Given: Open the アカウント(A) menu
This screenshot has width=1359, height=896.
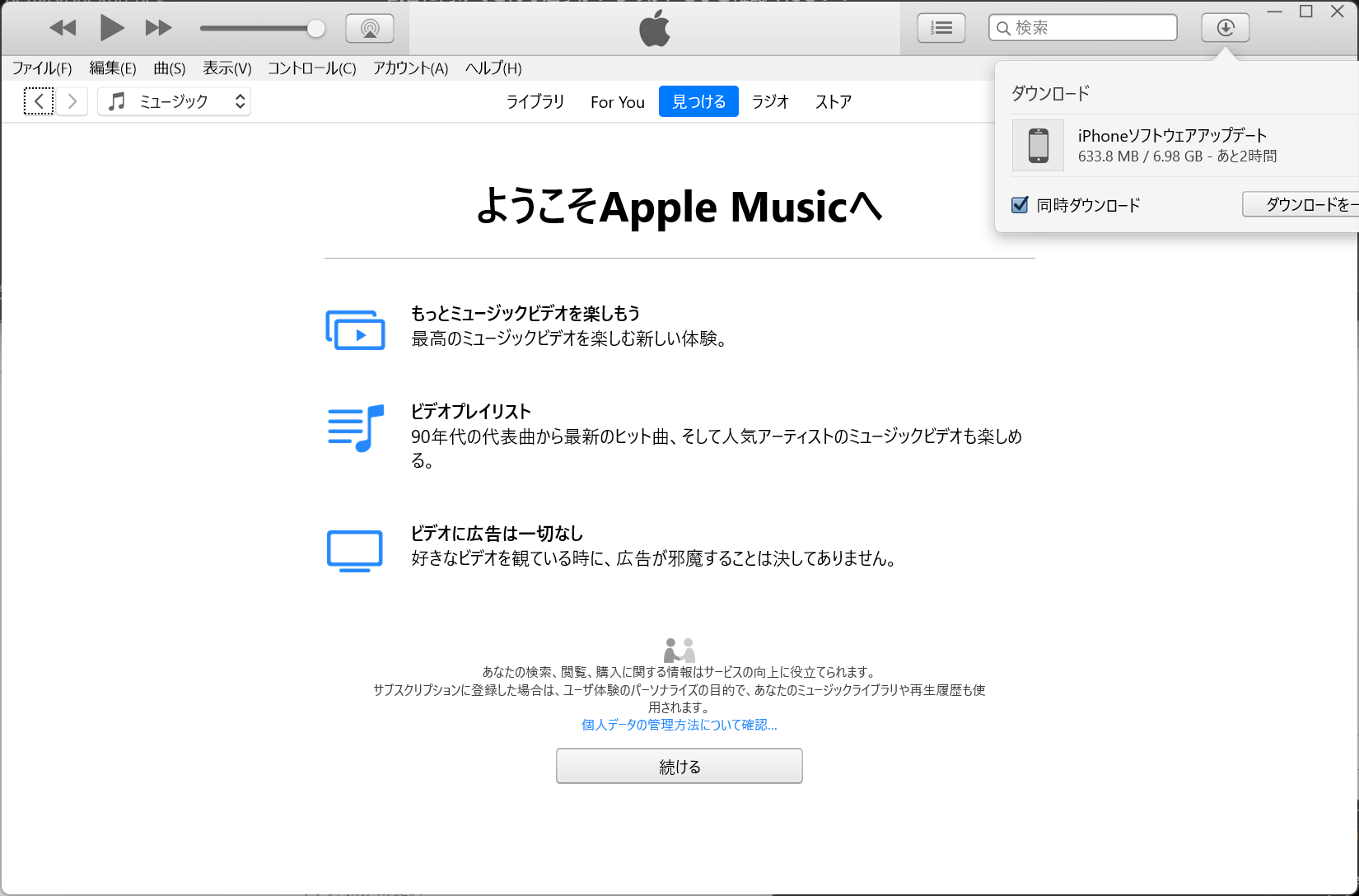Looking at the screenshot, I should 410,68.
